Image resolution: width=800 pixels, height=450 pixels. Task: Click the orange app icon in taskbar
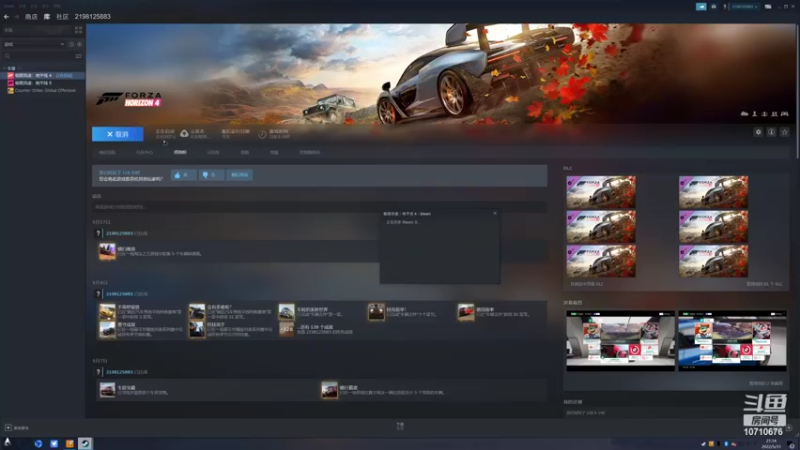pos(69,443)
